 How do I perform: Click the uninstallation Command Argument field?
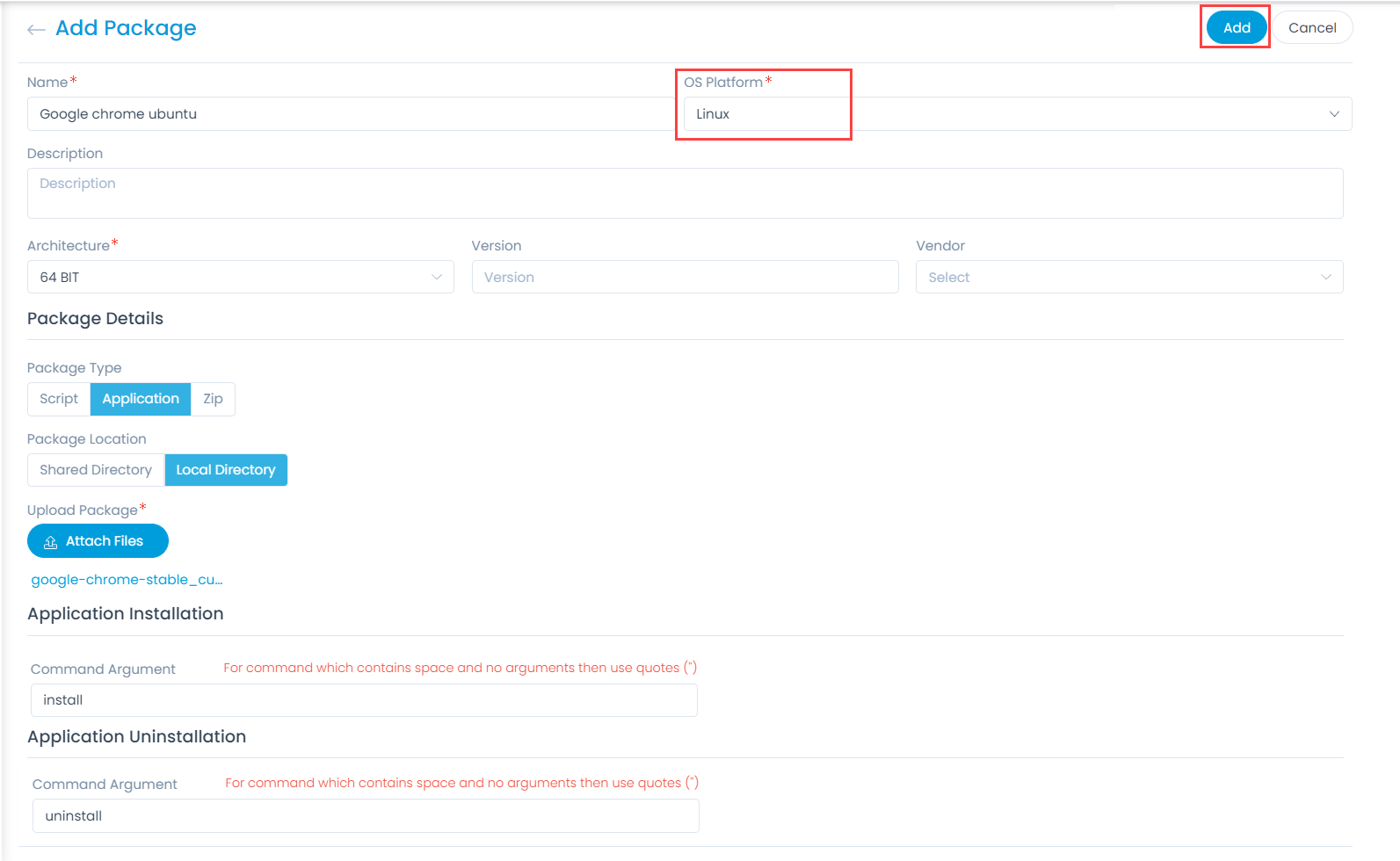366,816
